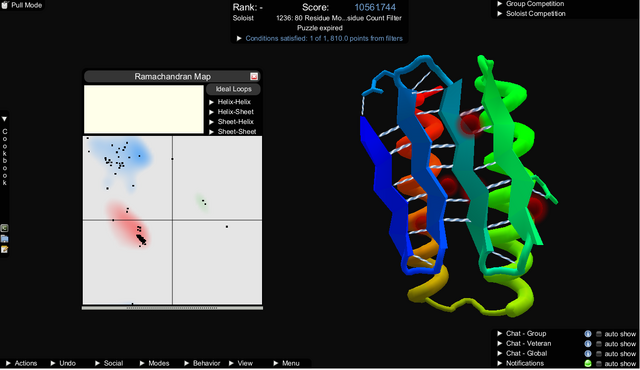Click the notepad pencil icon in Cookbook sidebar

(x=4, y=249)
